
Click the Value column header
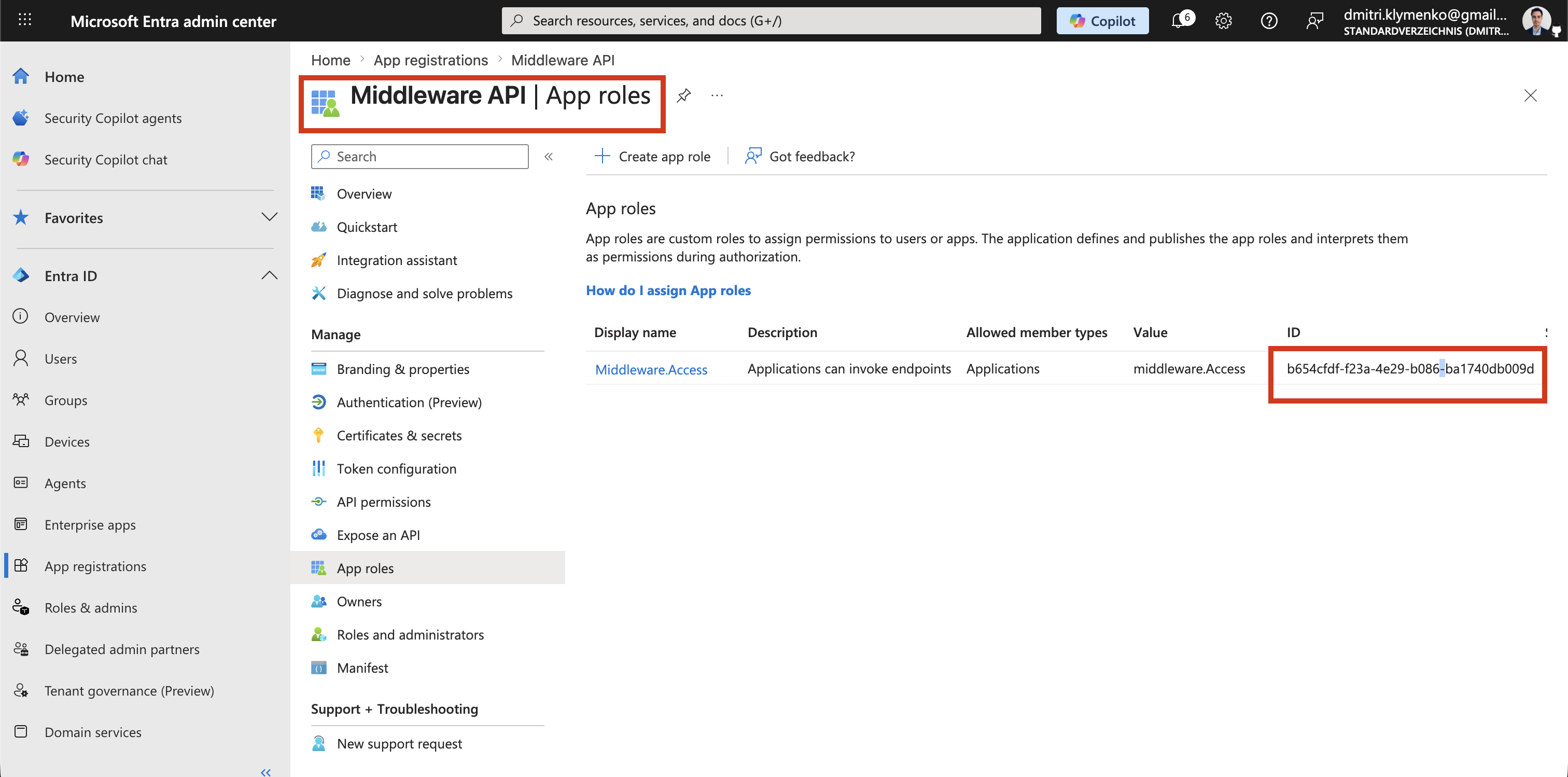pos(1150,332)
